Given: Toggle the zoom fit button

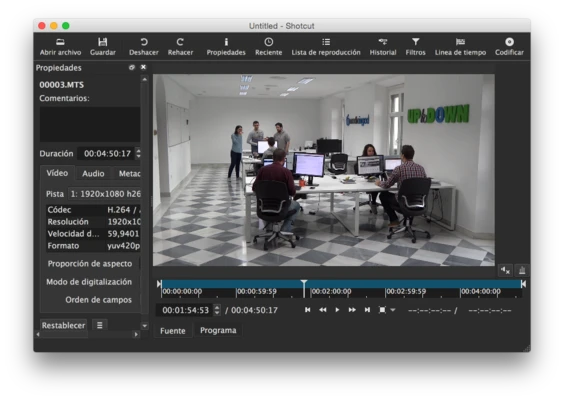Looking at the screenshot, I should point(382,310).
